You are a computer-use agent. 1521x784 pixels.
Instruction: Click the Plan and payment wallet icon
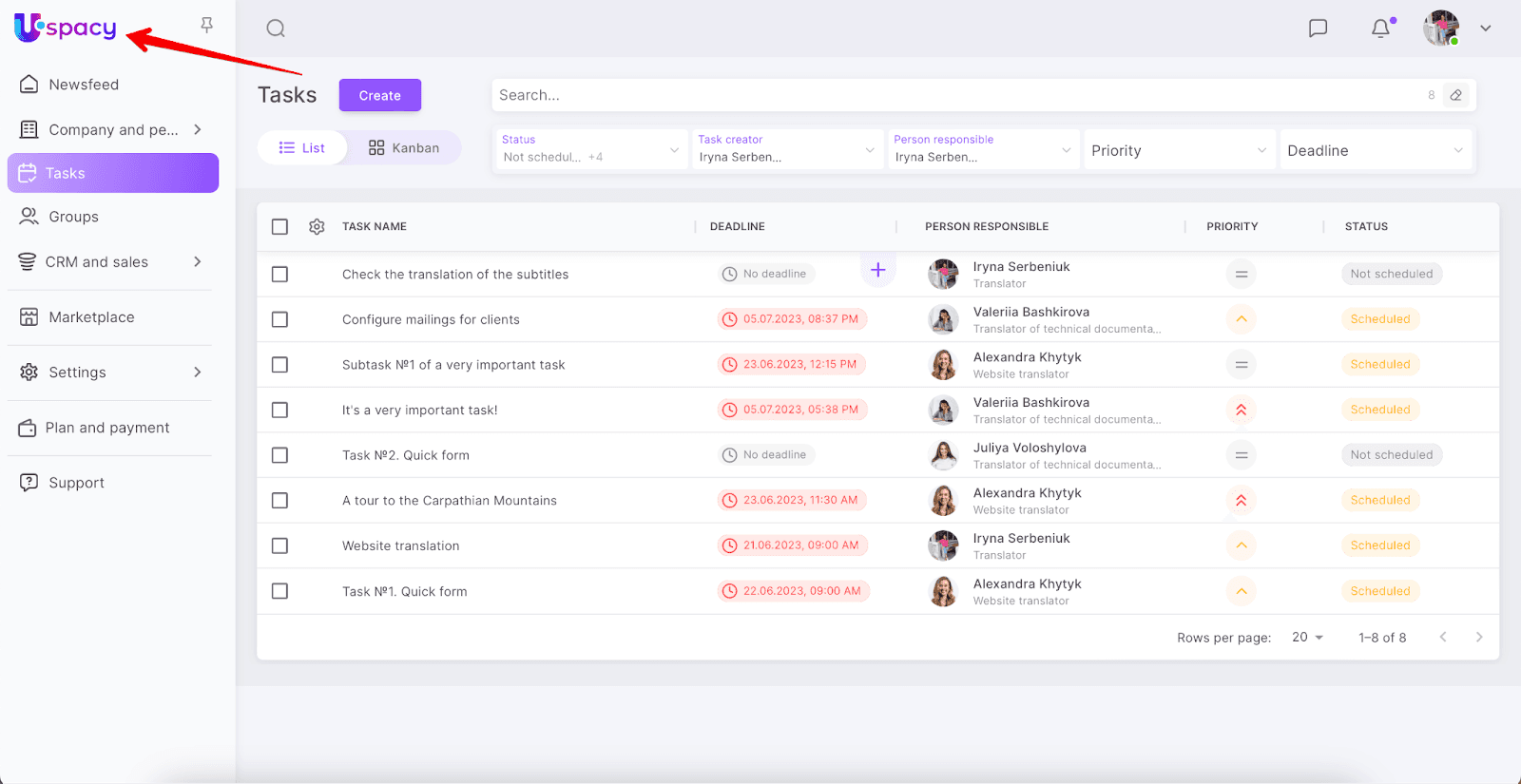[x=28, y=428]
